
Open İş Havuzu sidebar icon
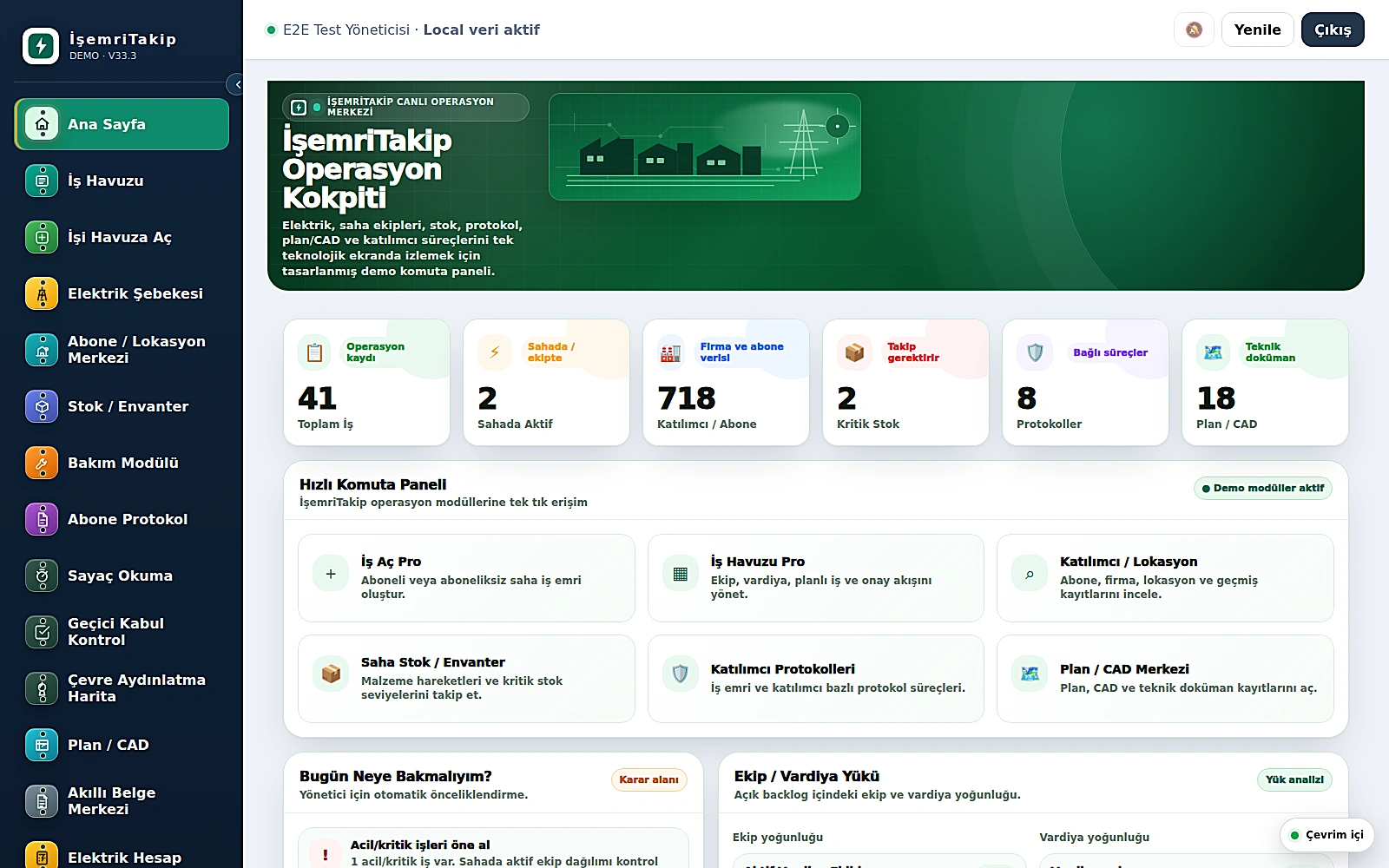[42, 181]
